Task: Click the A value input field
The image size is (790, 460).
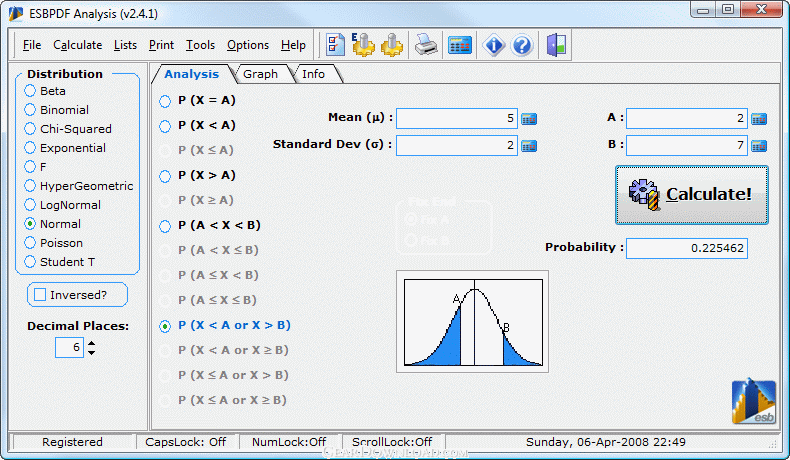Action: pos(687,119)
